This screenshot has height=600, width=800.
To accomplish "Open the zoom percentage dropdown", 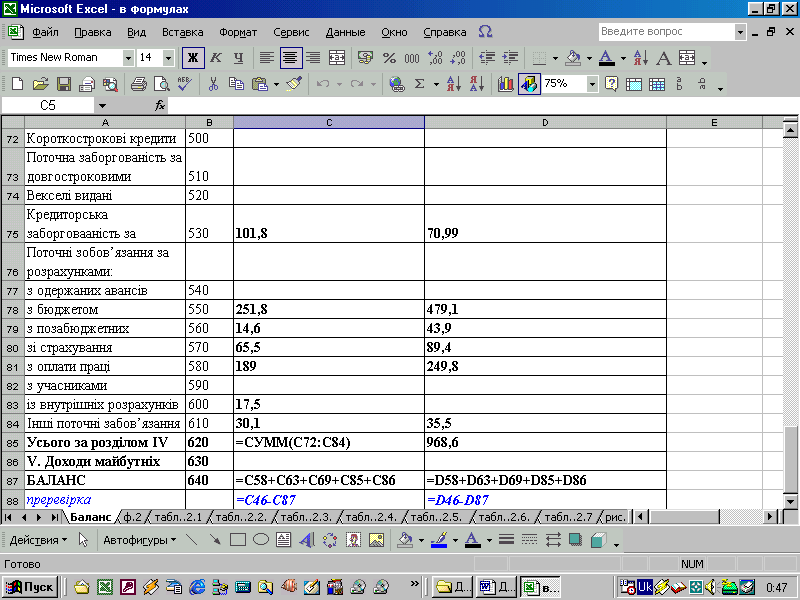I will 592,84.
